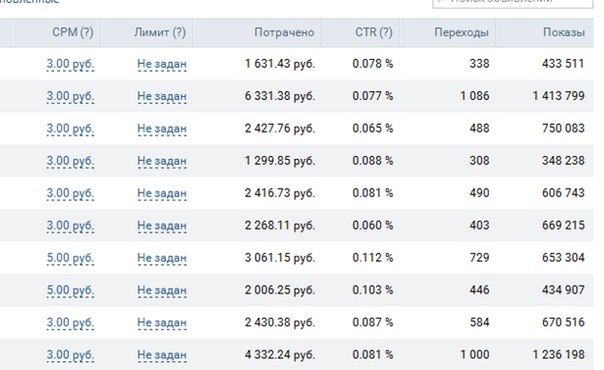Sort by Лимит column header

coord(160,32)
